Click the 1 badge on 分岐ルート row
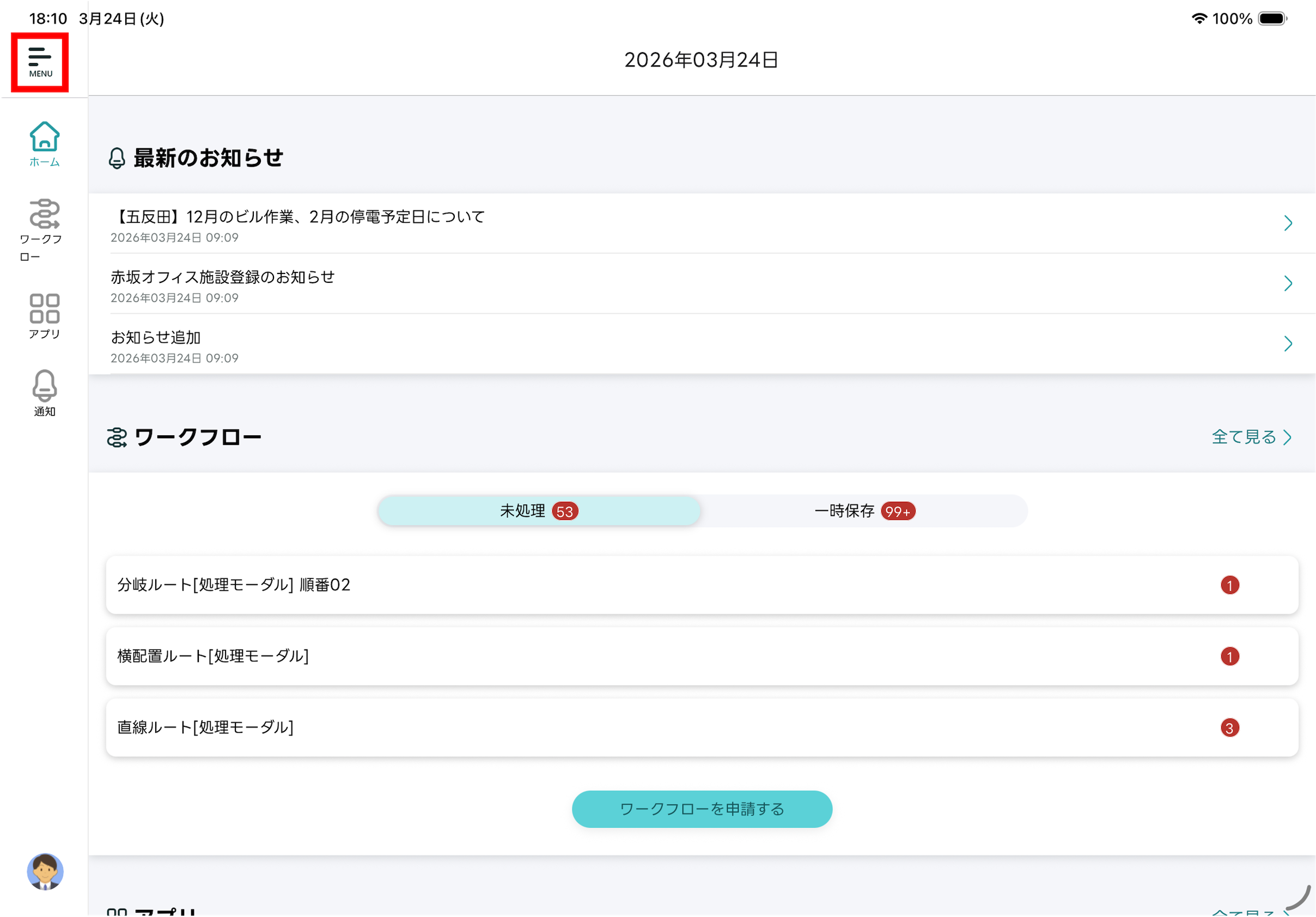Image resolution: width=1316 pixels, height=917 pixels. [1229, 586]
